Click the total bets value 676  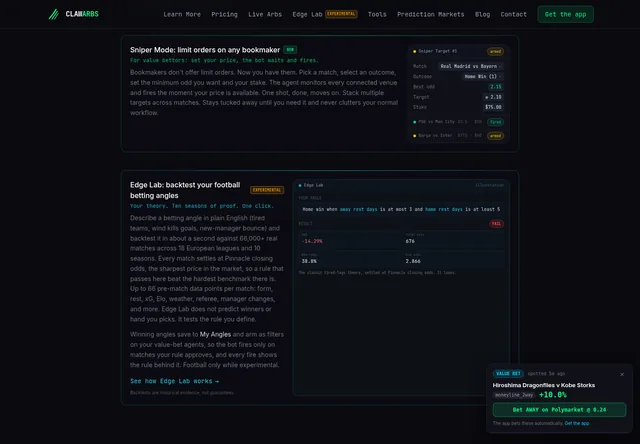point(410,241)
